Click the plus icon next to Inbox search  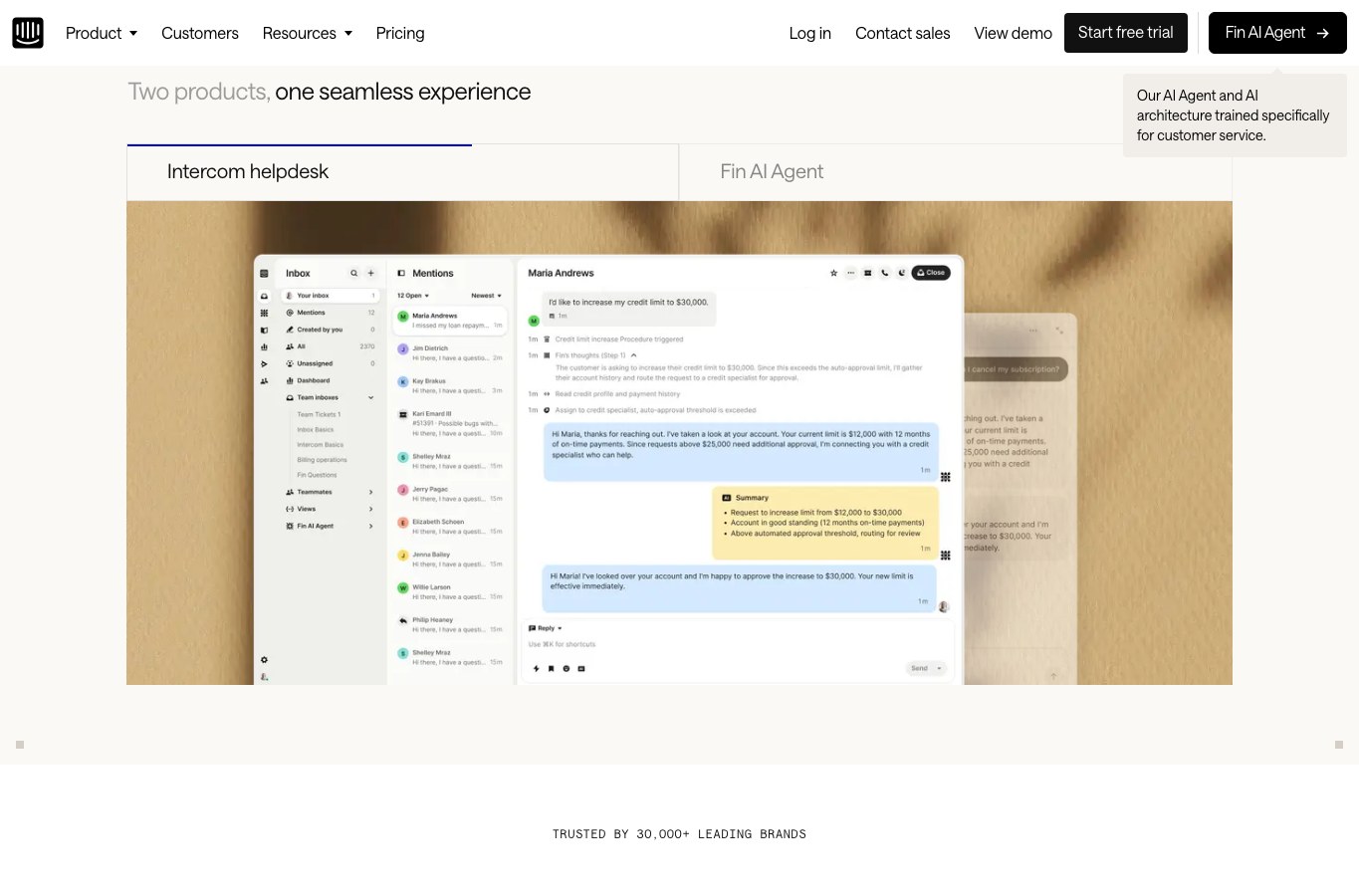tap(371, 273)
